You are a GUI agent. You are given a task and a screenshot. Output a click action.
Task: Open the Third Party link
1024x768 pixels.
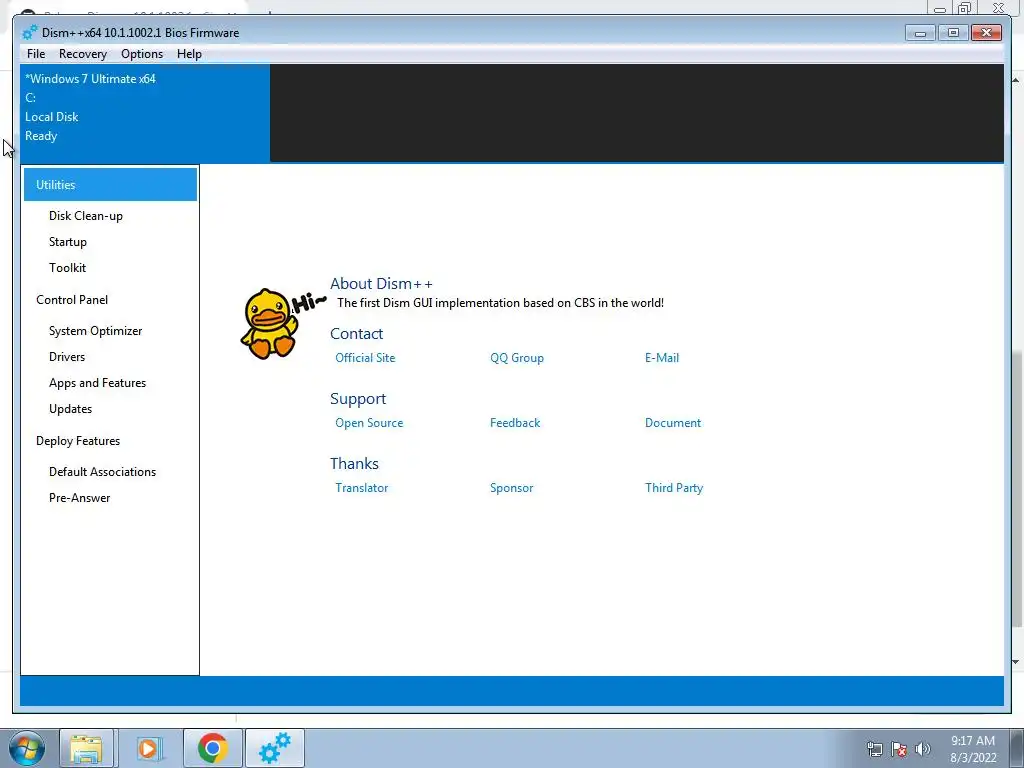click(673, 488)
